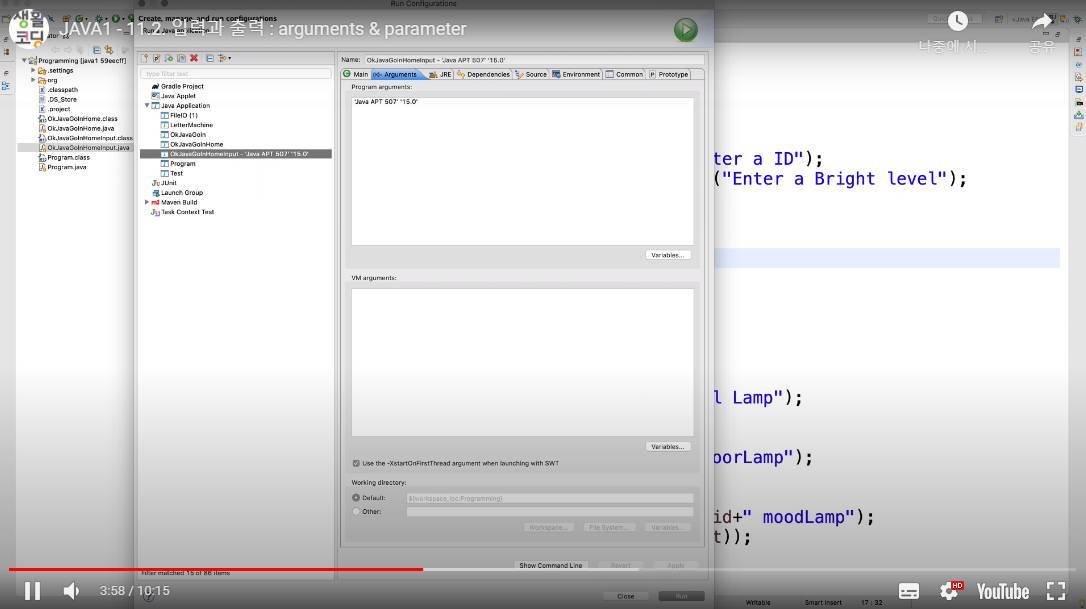Click the video title link

click(x=262, y=29)
